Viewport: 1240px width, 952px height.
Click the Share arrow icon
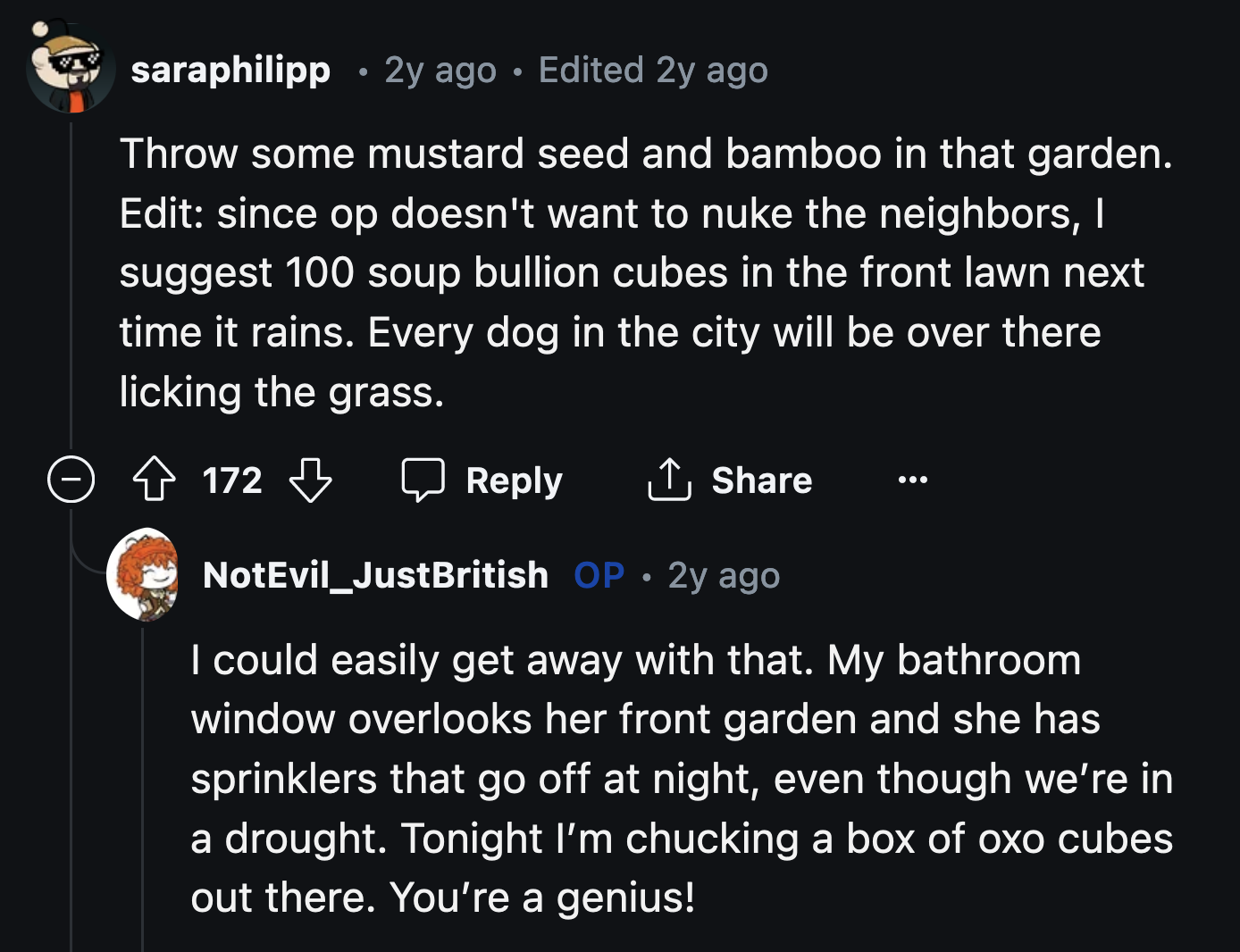668,480
